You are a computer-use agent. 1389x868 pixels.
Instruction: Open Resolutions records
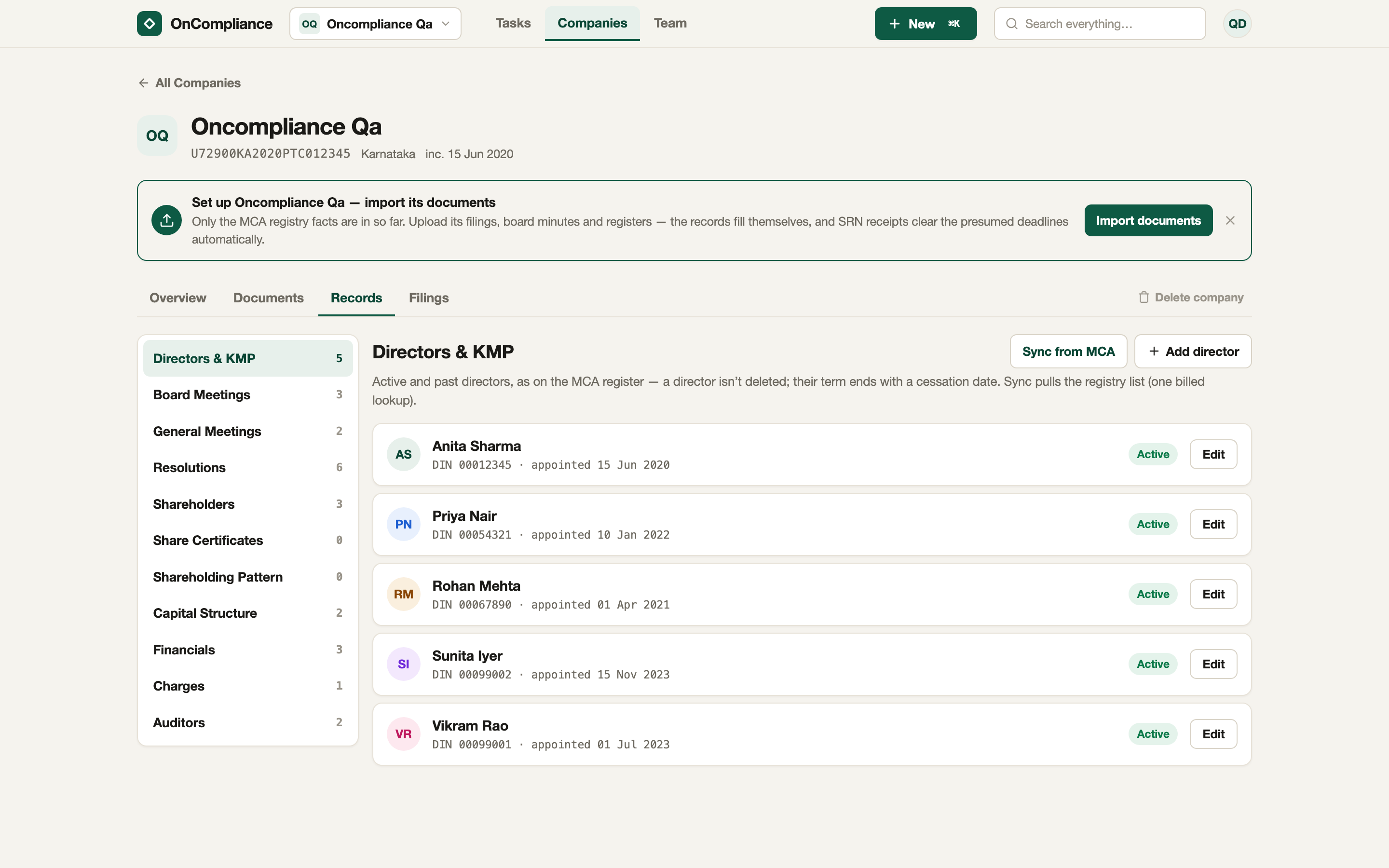247,467
